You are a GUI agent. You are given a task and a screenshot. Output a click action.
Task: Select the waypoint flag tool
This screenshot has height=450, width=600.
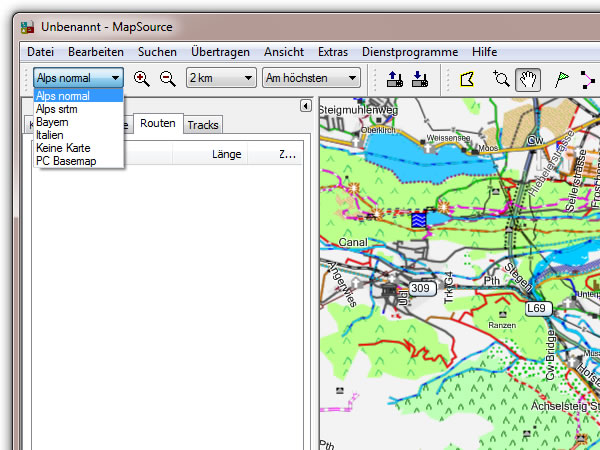(x=562, y=78)
